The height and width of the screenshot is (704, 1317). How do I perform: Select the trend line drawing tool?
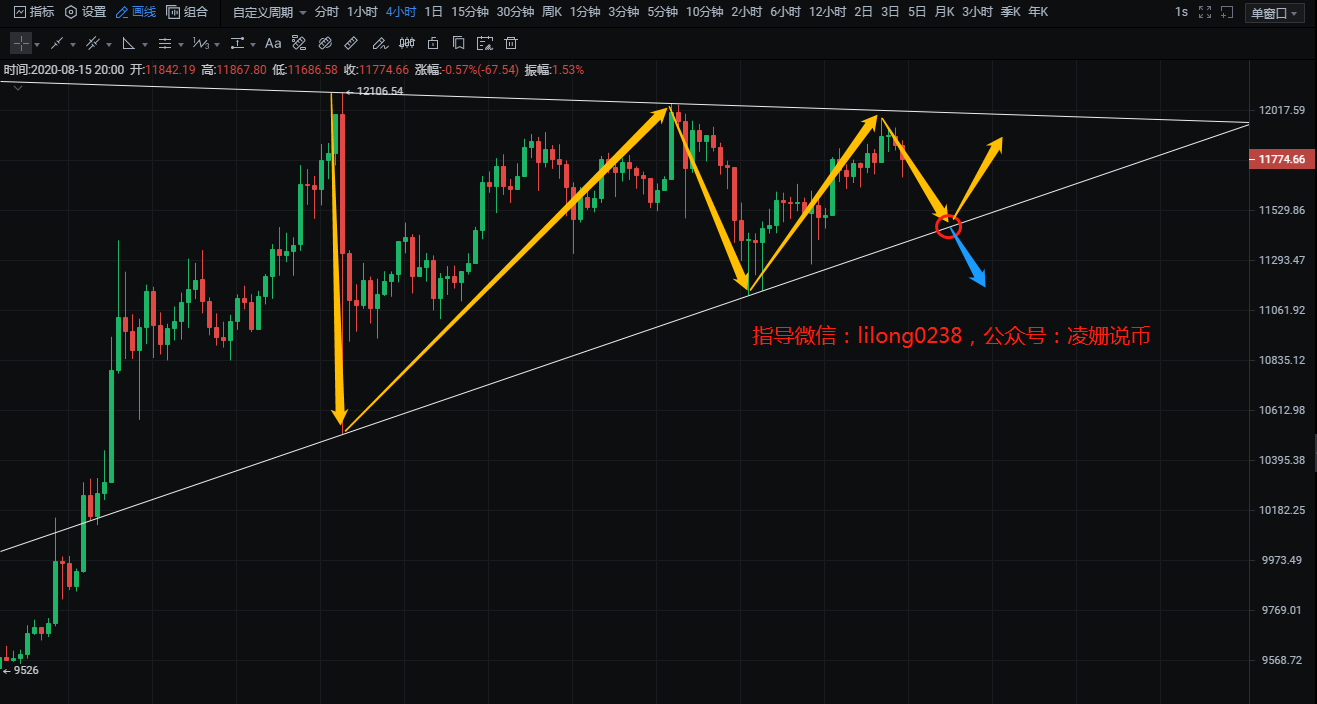57,44
